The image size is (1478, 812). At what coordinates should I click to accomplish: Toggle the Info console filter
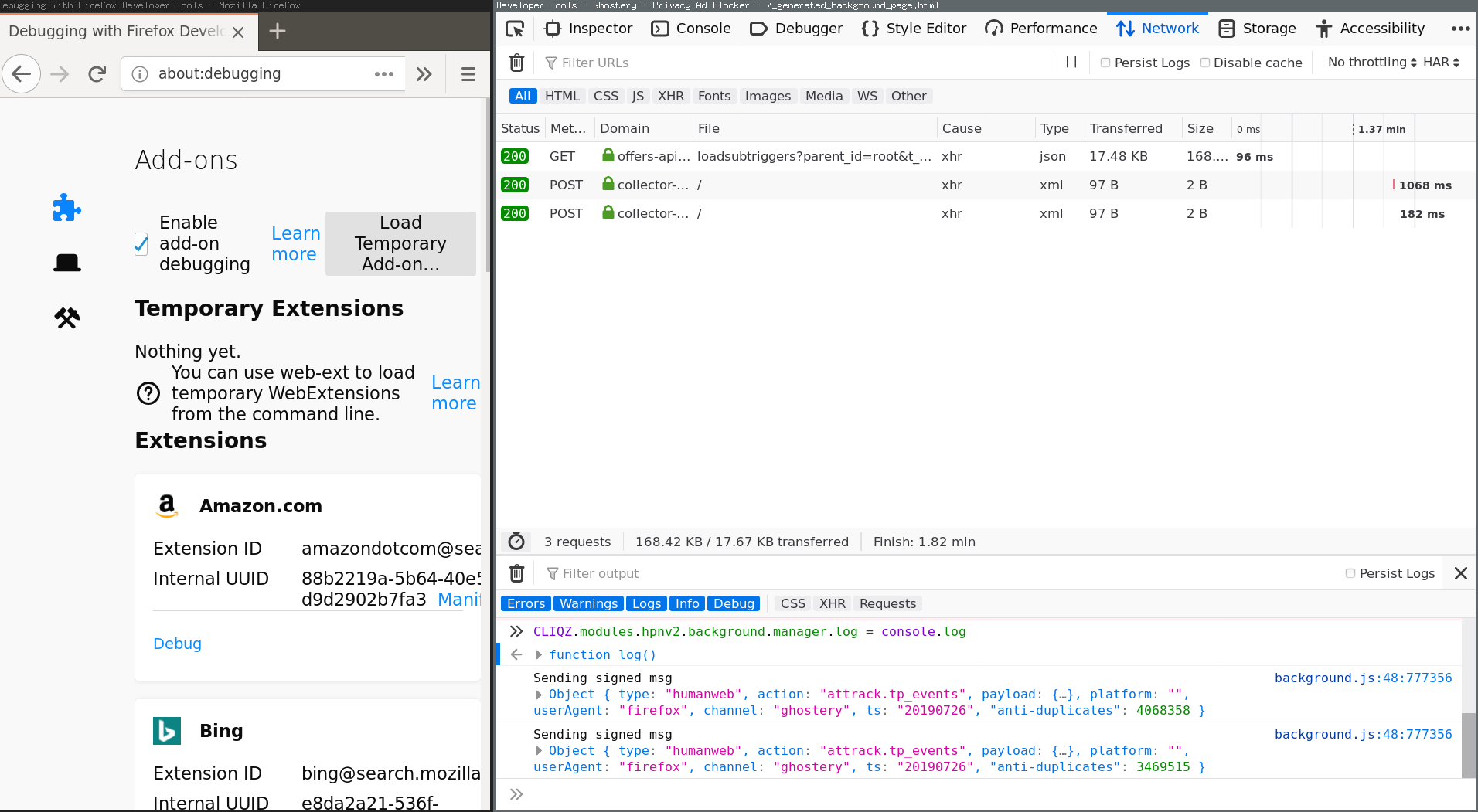coord(686,603)
